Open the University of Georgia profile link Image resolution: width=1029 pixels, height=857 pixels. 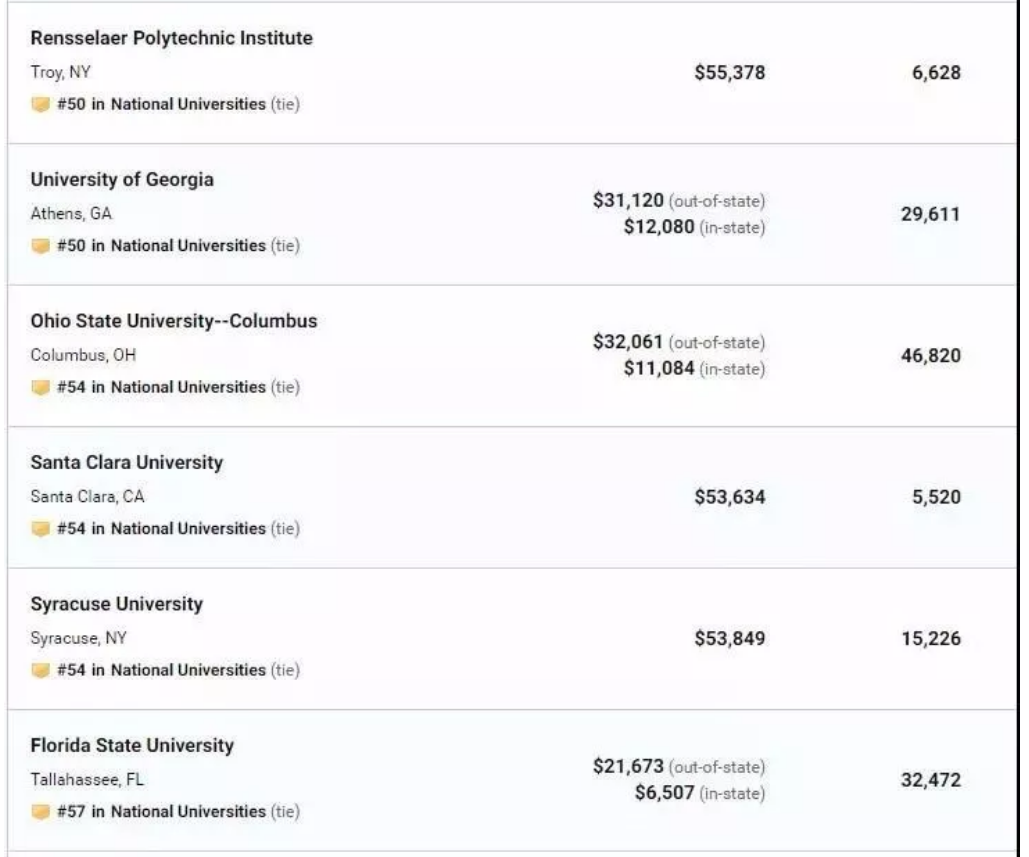coord(122,180)
